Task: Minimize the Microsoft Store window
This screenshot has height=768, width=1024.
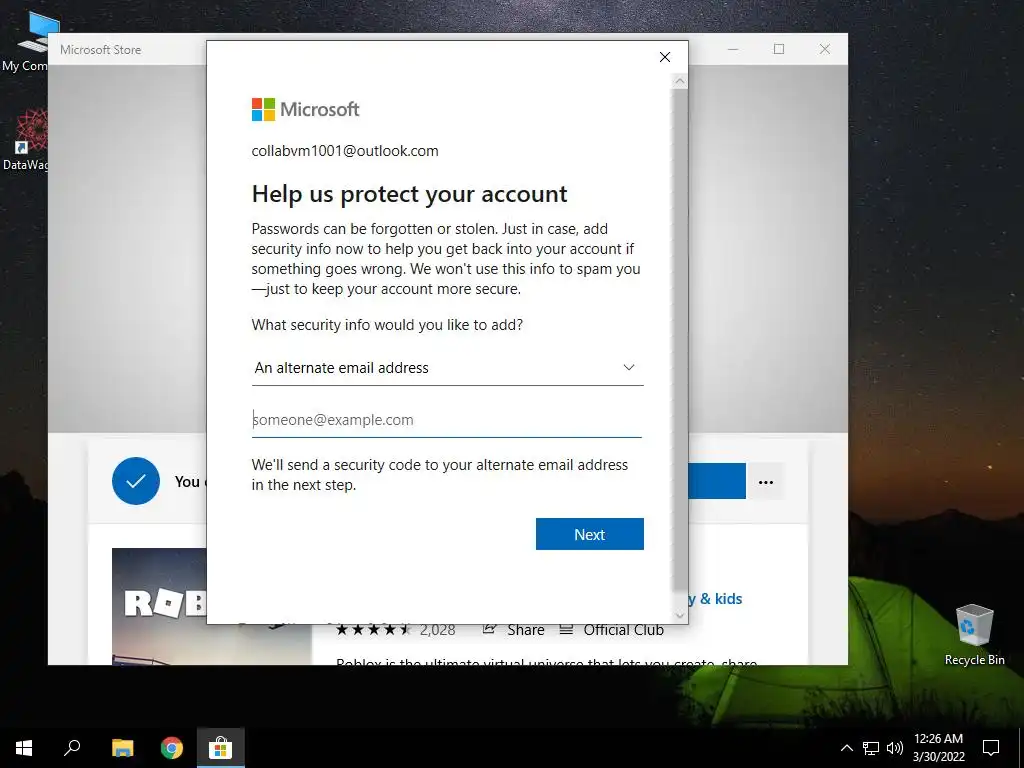Action: click(x=733, y=49)
